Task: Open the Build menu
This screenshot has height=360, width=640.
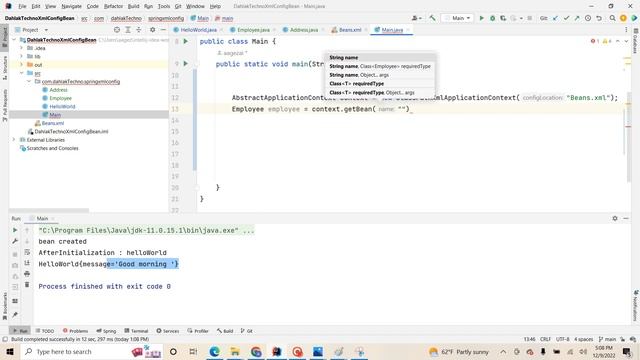Action: pos(133,6)
